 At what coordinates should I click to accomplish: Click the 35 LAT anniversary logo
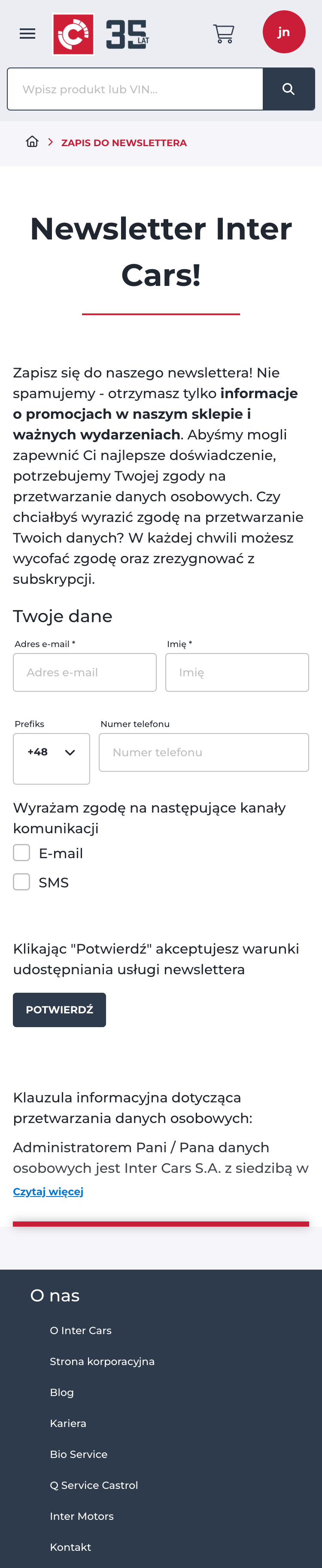pos(127,34)
